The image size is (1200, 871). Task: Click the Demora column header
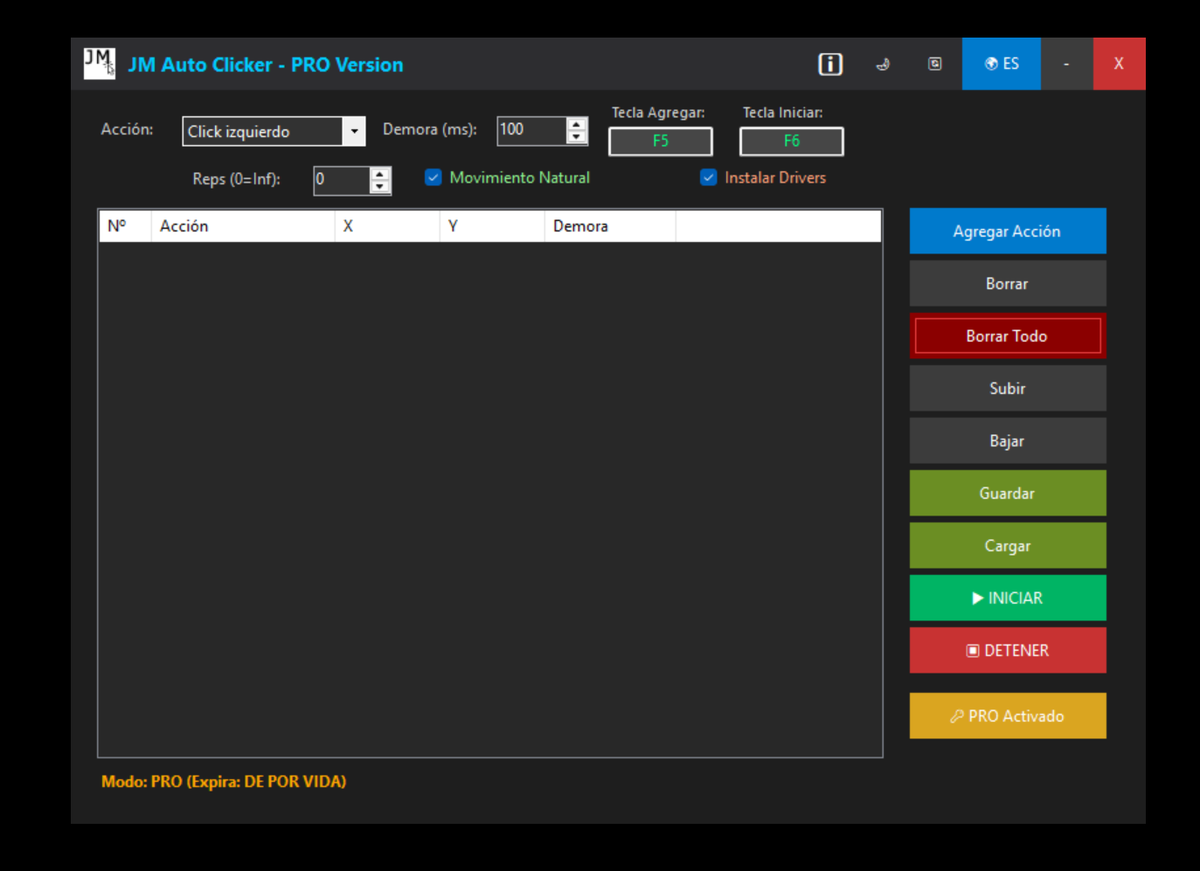609,226
